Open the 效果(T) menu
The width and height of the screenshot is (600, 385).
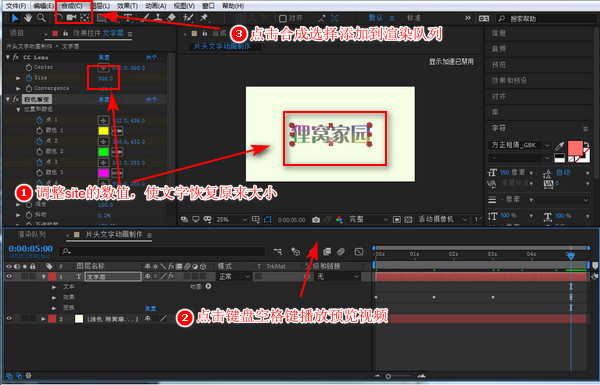tap(127, 6)
